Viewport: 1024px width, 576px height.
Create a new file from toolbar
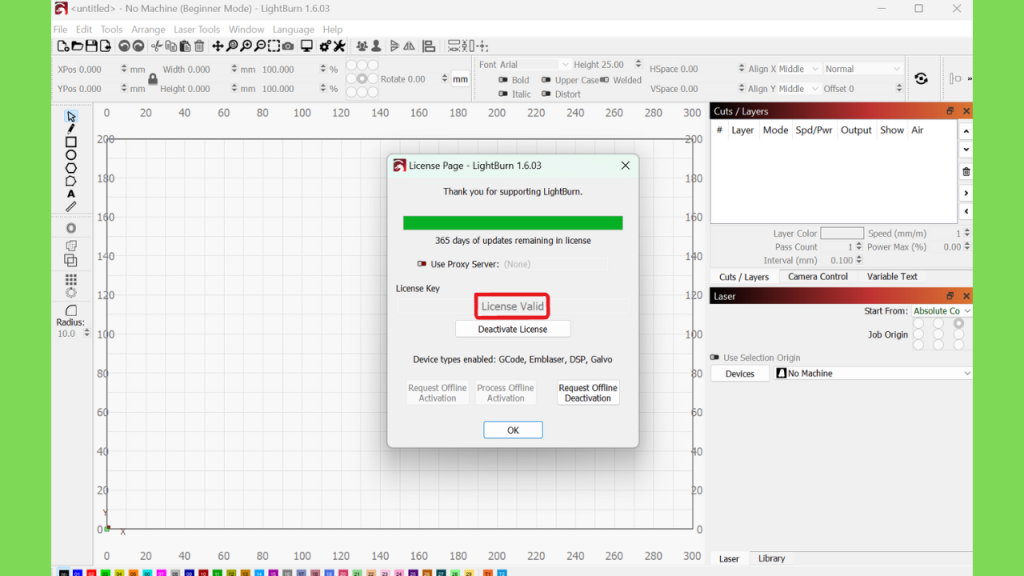click(x=63, y=46)
